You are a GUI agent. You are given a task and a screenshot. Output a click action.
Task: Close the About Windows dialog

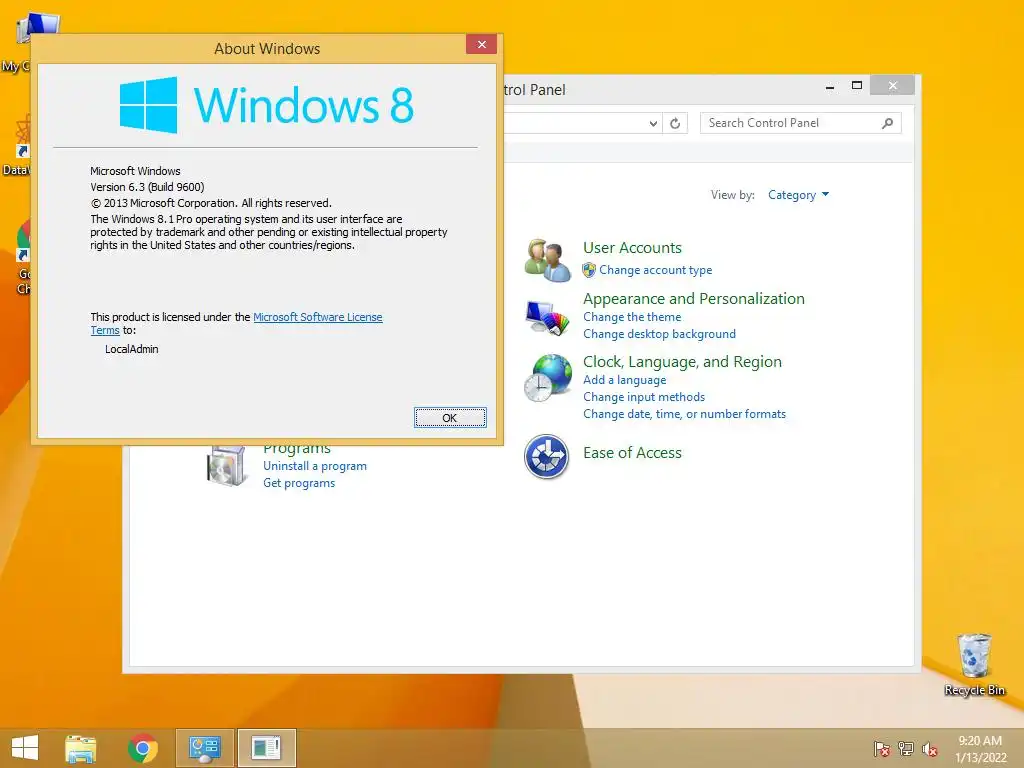[481, 44]
